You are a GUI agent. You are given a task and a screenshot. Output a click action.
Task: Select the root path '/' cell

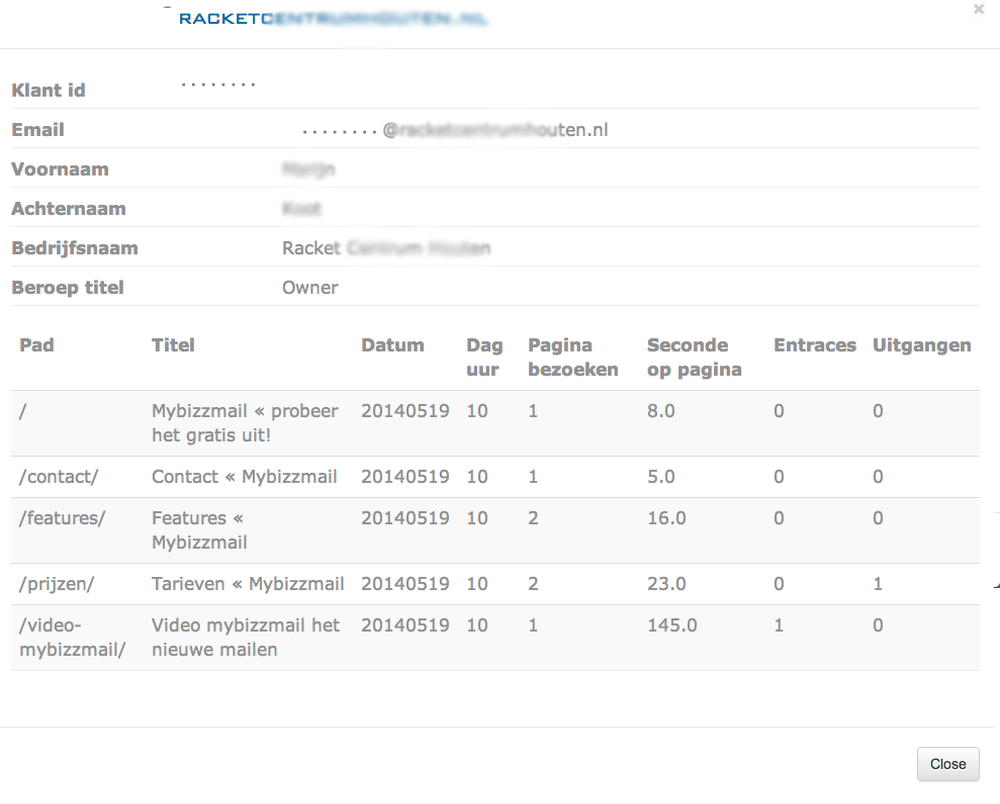pos(23,411)
